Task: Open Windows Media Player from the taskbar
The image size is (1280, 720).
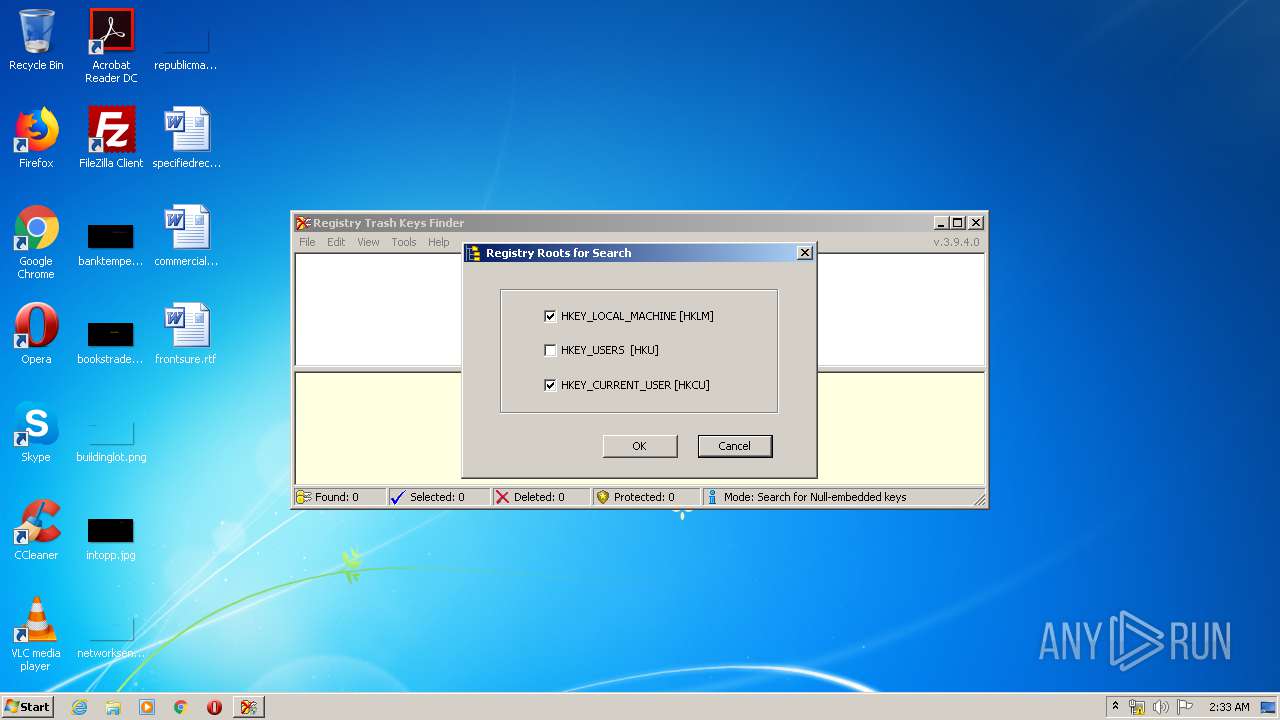Action: 147,707
